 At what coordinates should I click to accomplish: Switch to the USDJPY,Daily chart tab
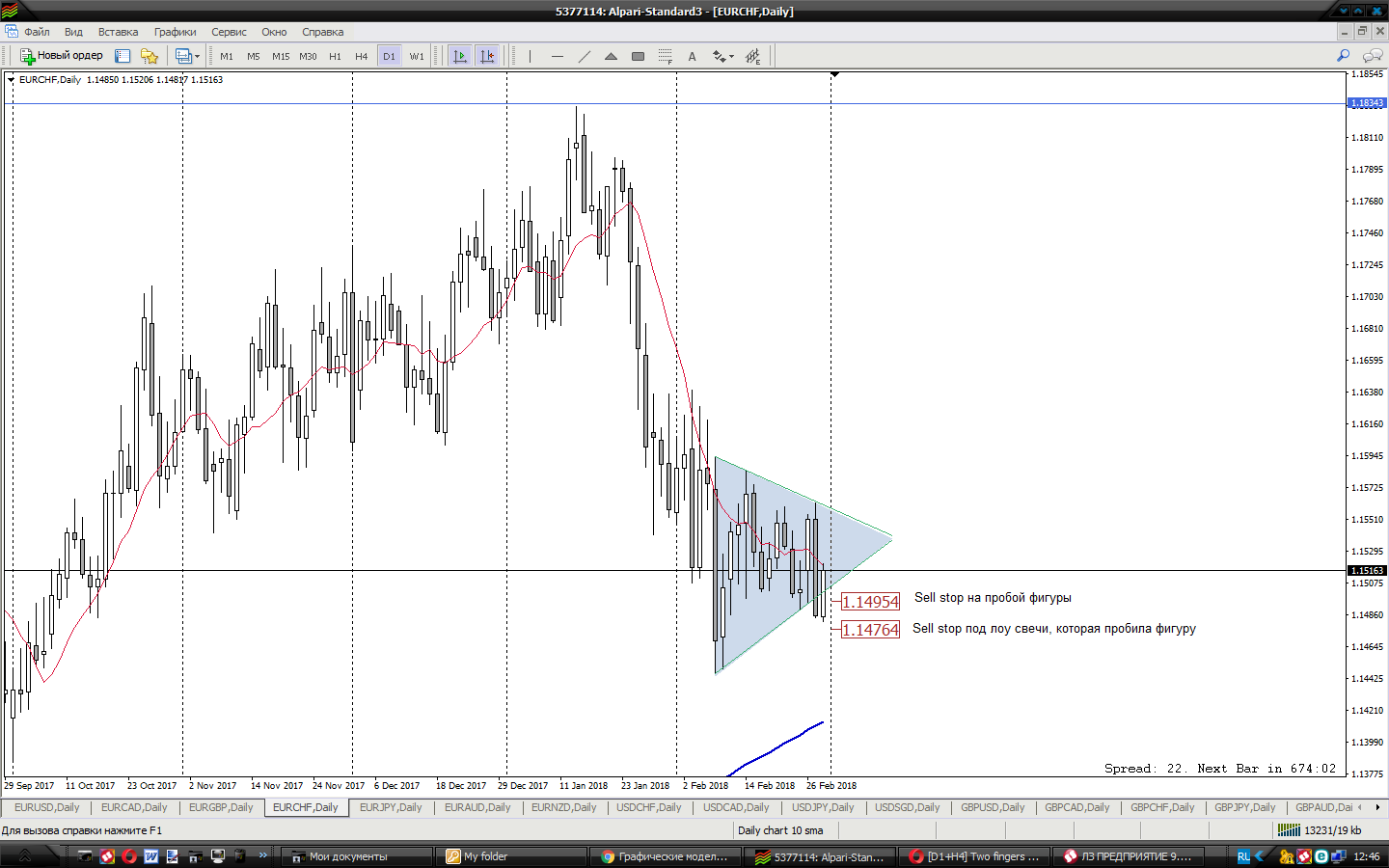(823, 807)
